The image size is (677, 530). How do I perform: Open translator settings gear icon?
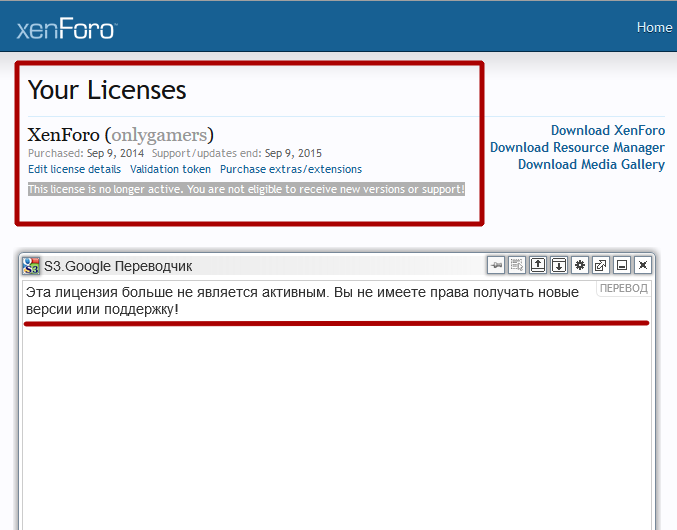(x=580, y=265)
